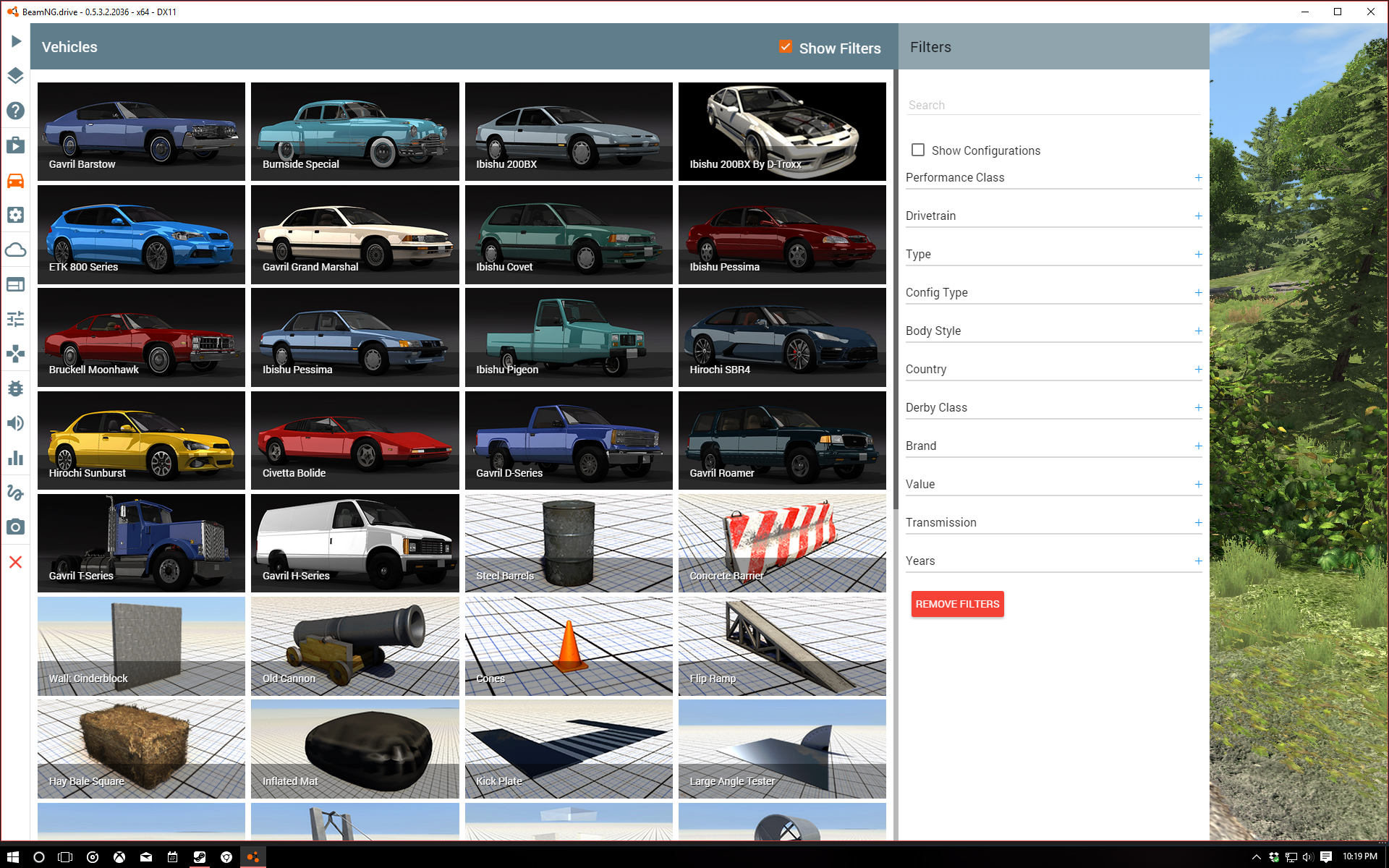This screenshot has width=1389, height=868.
Task: Enable Show Configurations checkbox
Action: tap(918, 150)
